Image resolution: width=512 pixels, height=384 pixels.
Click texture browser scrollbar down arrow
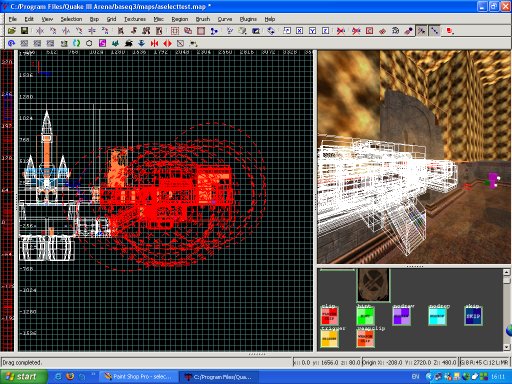[x=506, y=347]
